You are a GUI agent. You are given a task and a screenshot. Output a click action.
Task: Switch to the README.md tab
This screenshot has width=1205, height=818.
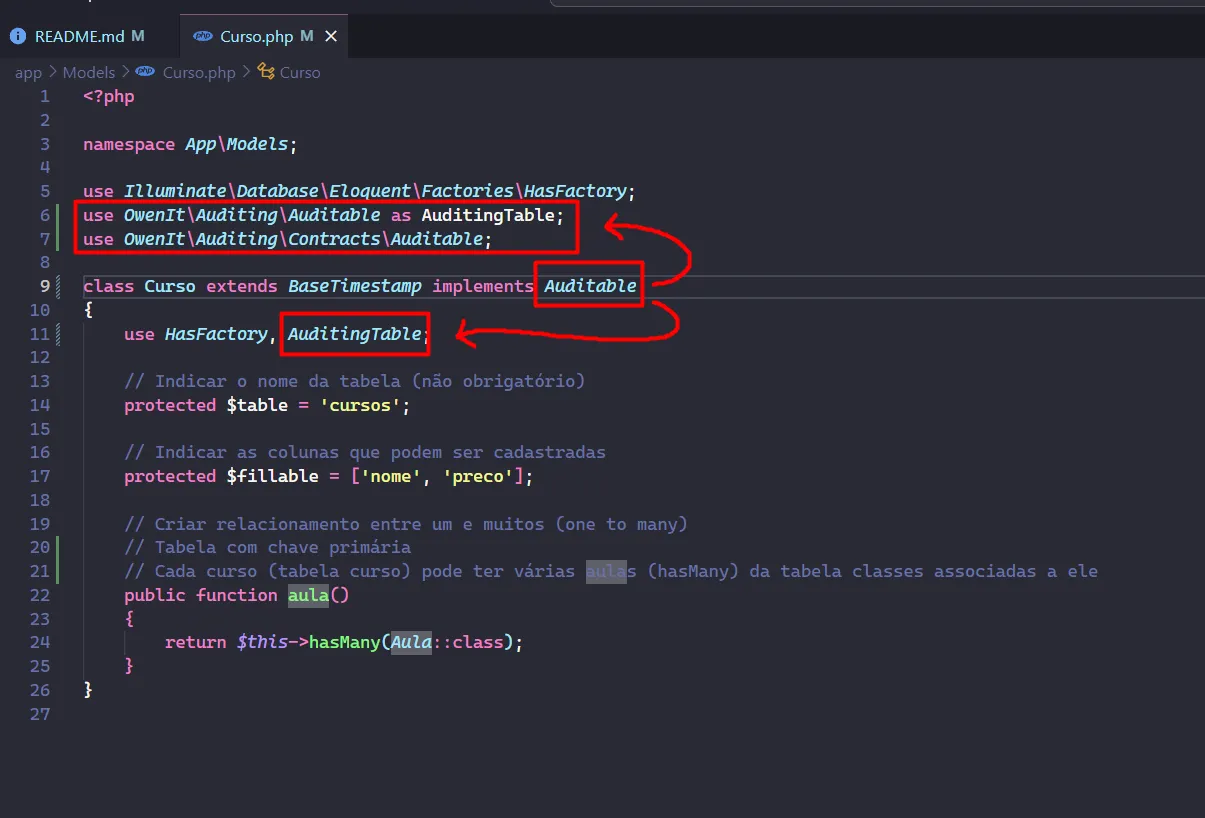coord(79,36)
